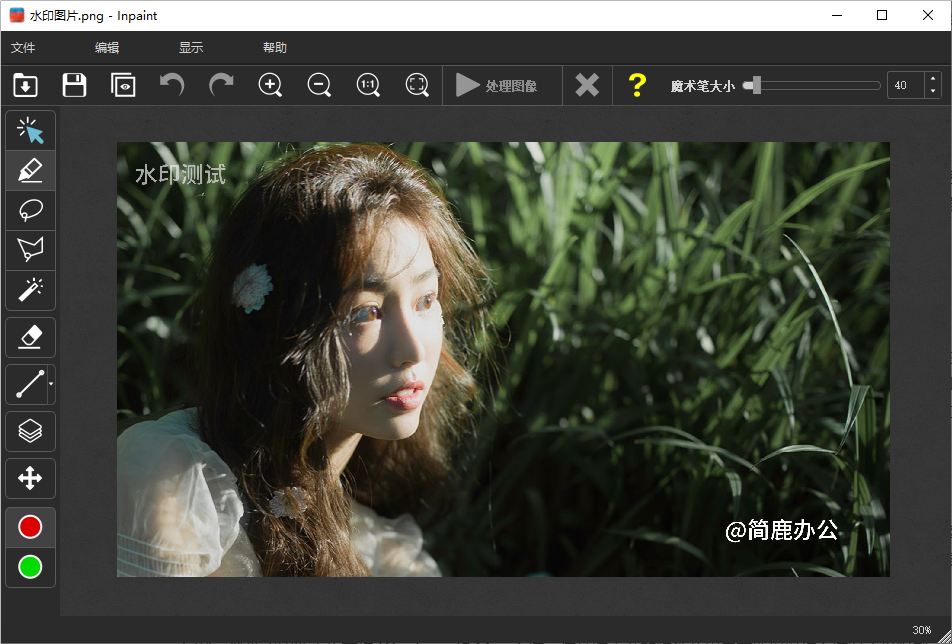
Task: Select the marker highlighter tool
Action: (30, 170)
